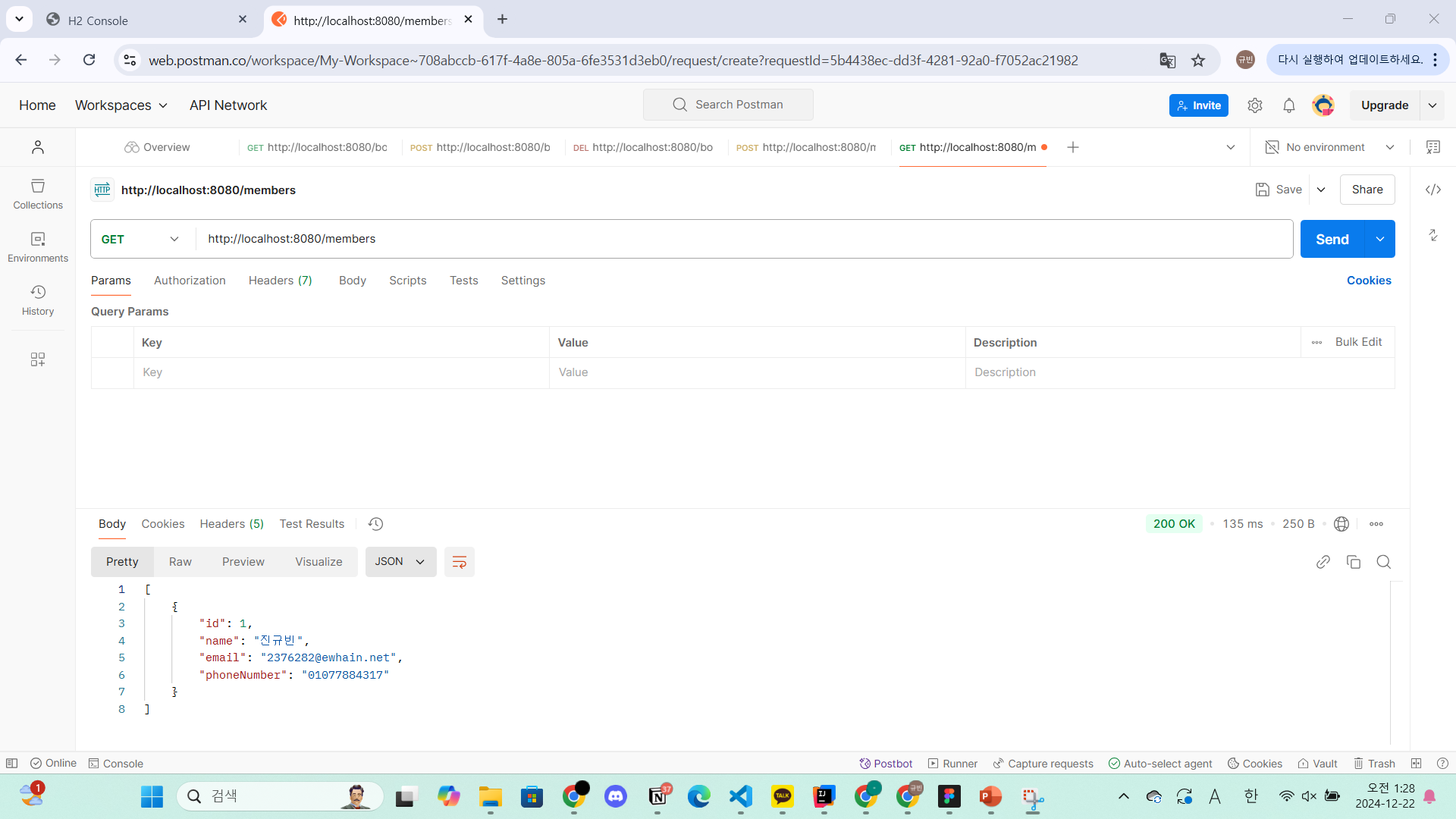Open the notifications bell icon

pyautogui.click(x=1288, y=105)
